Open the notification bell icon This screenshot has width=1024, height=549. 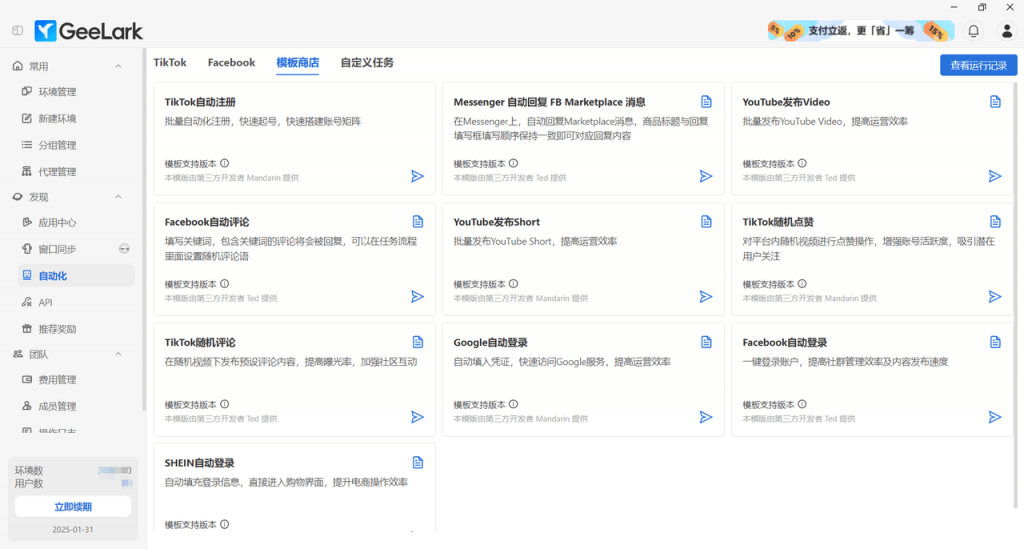[973, 31]
